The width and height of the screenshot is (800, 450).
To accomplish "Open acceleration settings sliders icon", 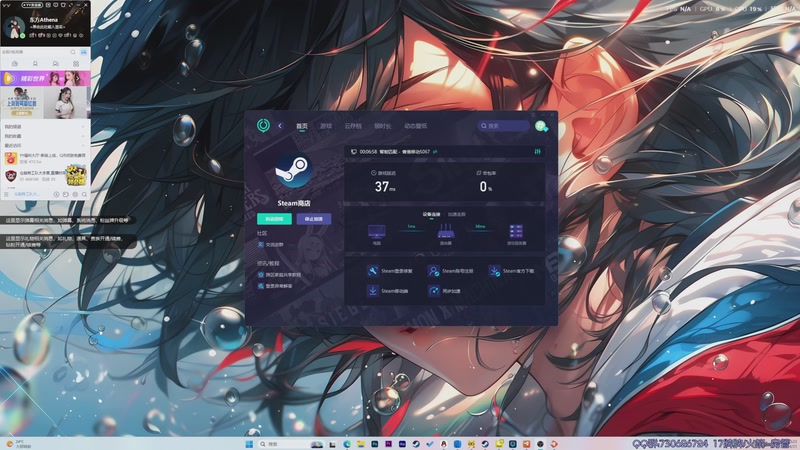I will coord(537,152).
